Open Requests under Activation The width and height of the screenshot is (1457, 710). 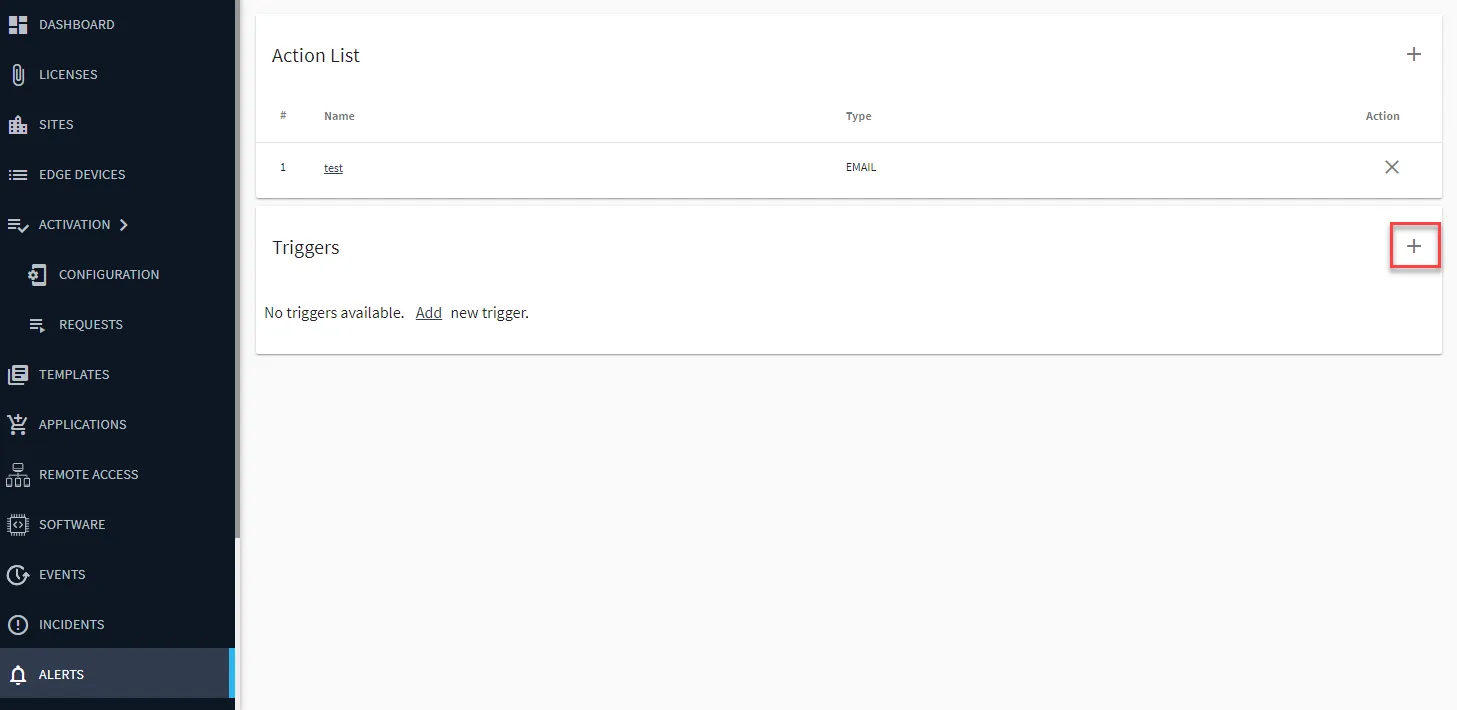click(x=91, y=324)
